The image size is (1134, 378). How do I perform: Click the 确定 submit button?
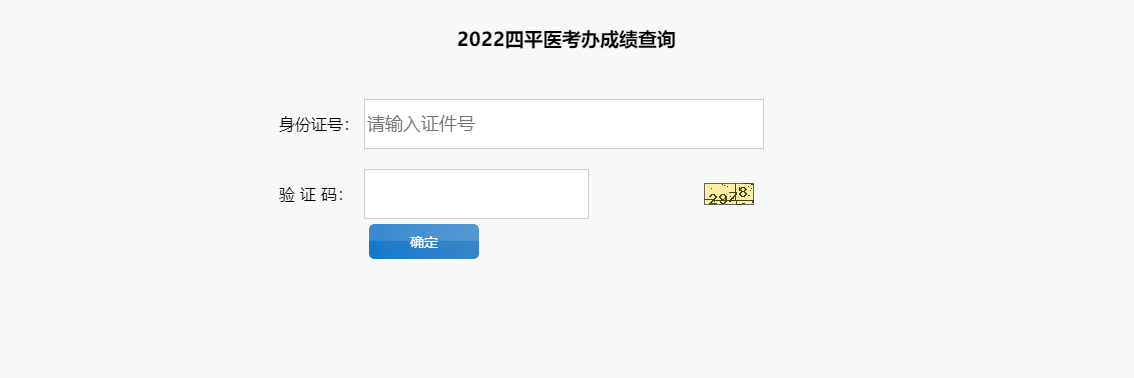424,241
